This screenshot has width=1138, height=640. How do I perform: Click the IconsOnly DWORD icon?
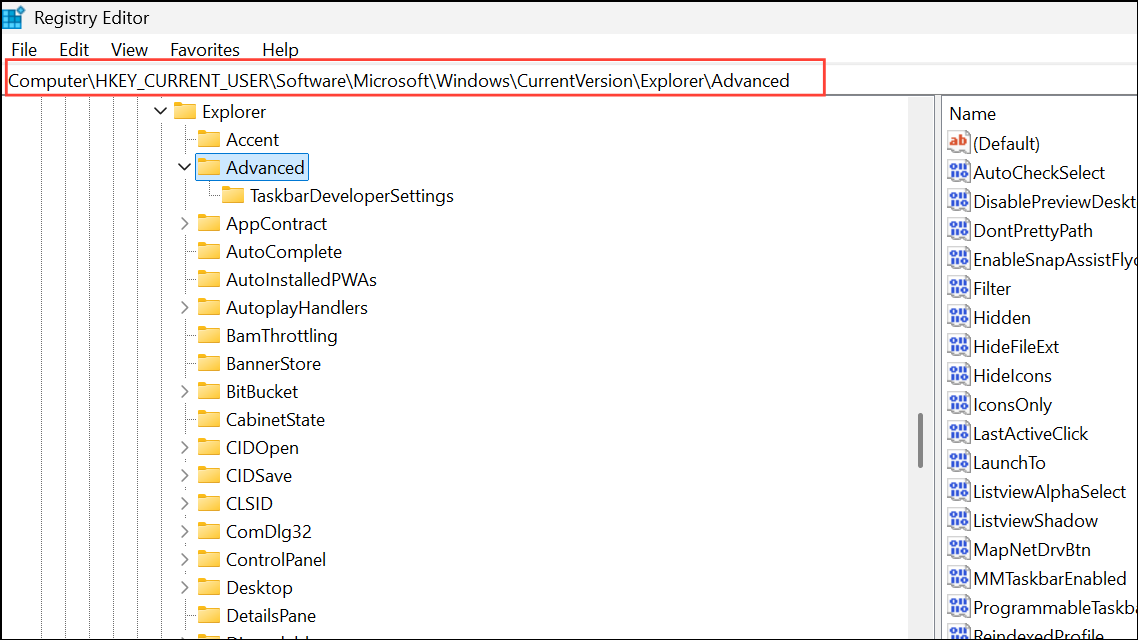tap(958, 403)
